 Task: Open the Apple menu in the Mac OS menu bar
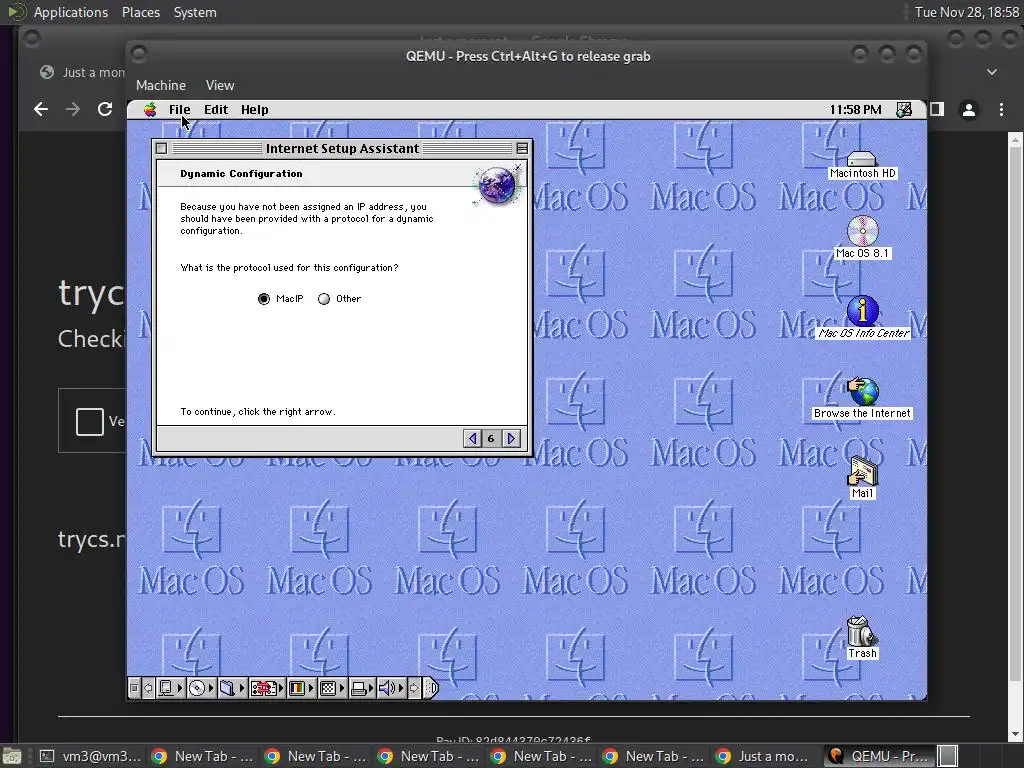click(x=150, y=110)
